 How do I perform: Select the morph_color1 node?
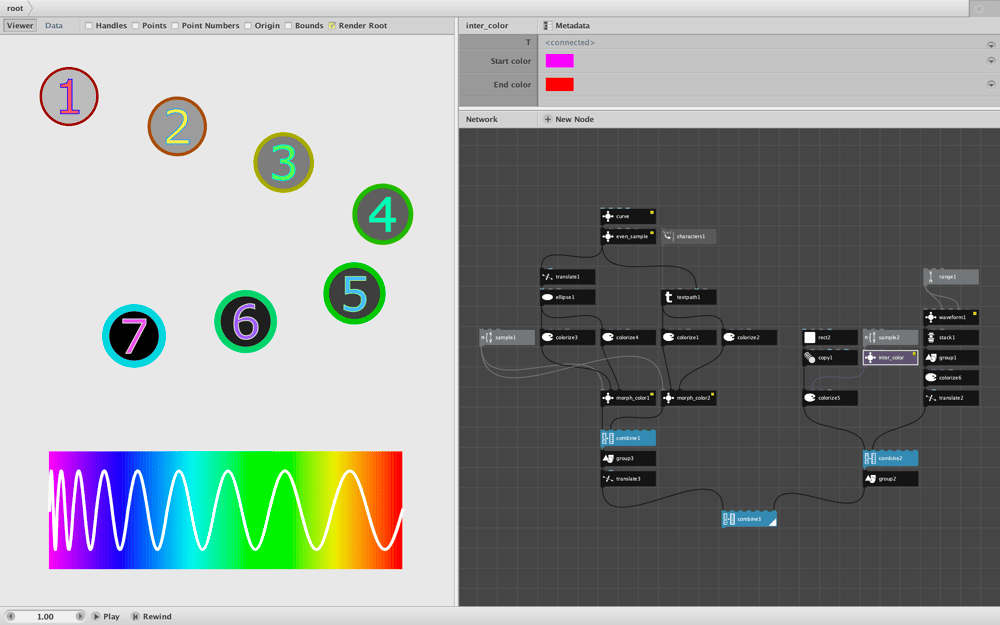628,398
